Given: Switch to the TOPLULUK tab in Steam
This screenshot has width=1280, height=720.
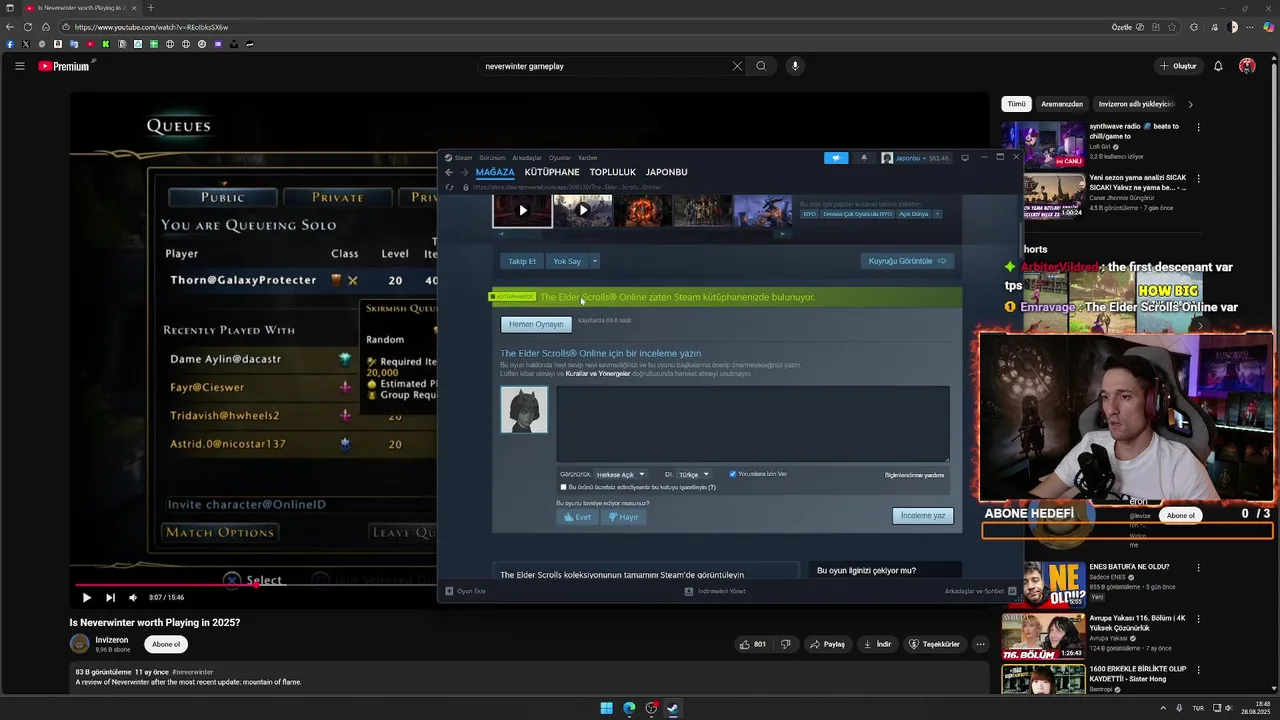Looking at the screenshot, I should pos(612,172).
